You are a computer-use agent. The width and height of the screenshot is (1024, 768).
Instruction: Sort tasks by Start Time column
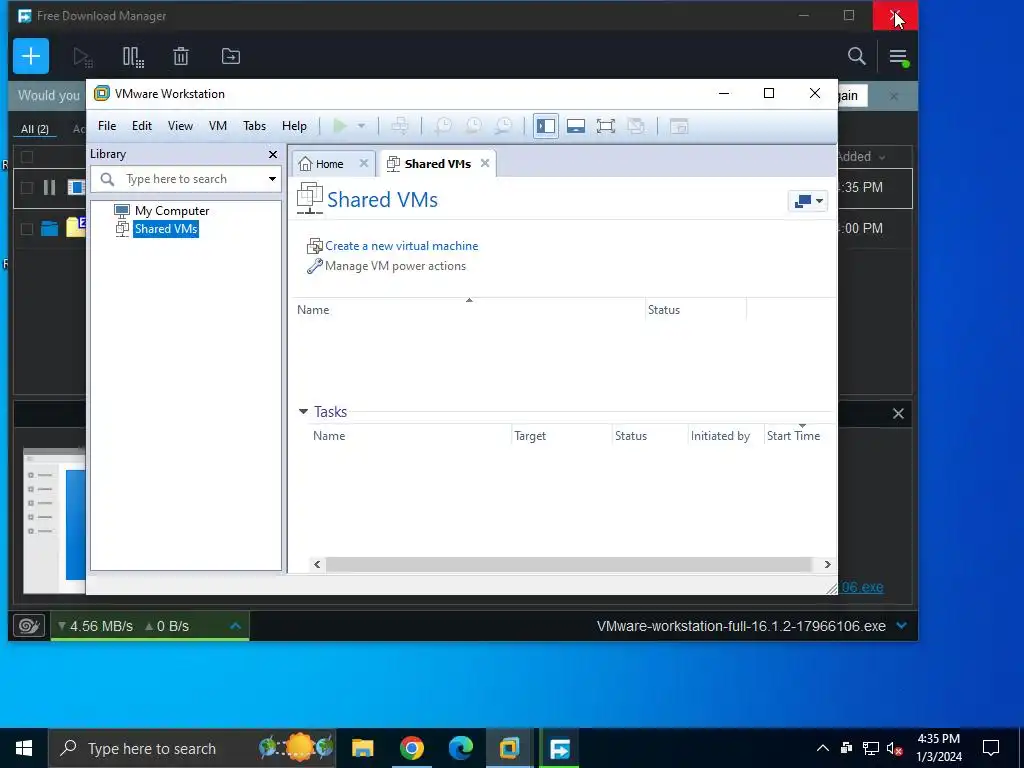[793, 436]
